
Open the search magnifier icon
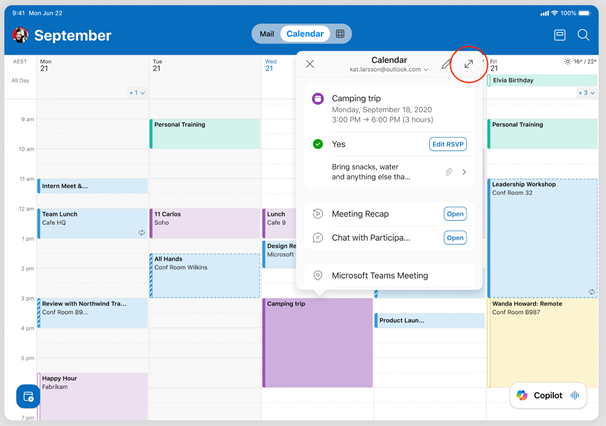(x=583, y=35)
